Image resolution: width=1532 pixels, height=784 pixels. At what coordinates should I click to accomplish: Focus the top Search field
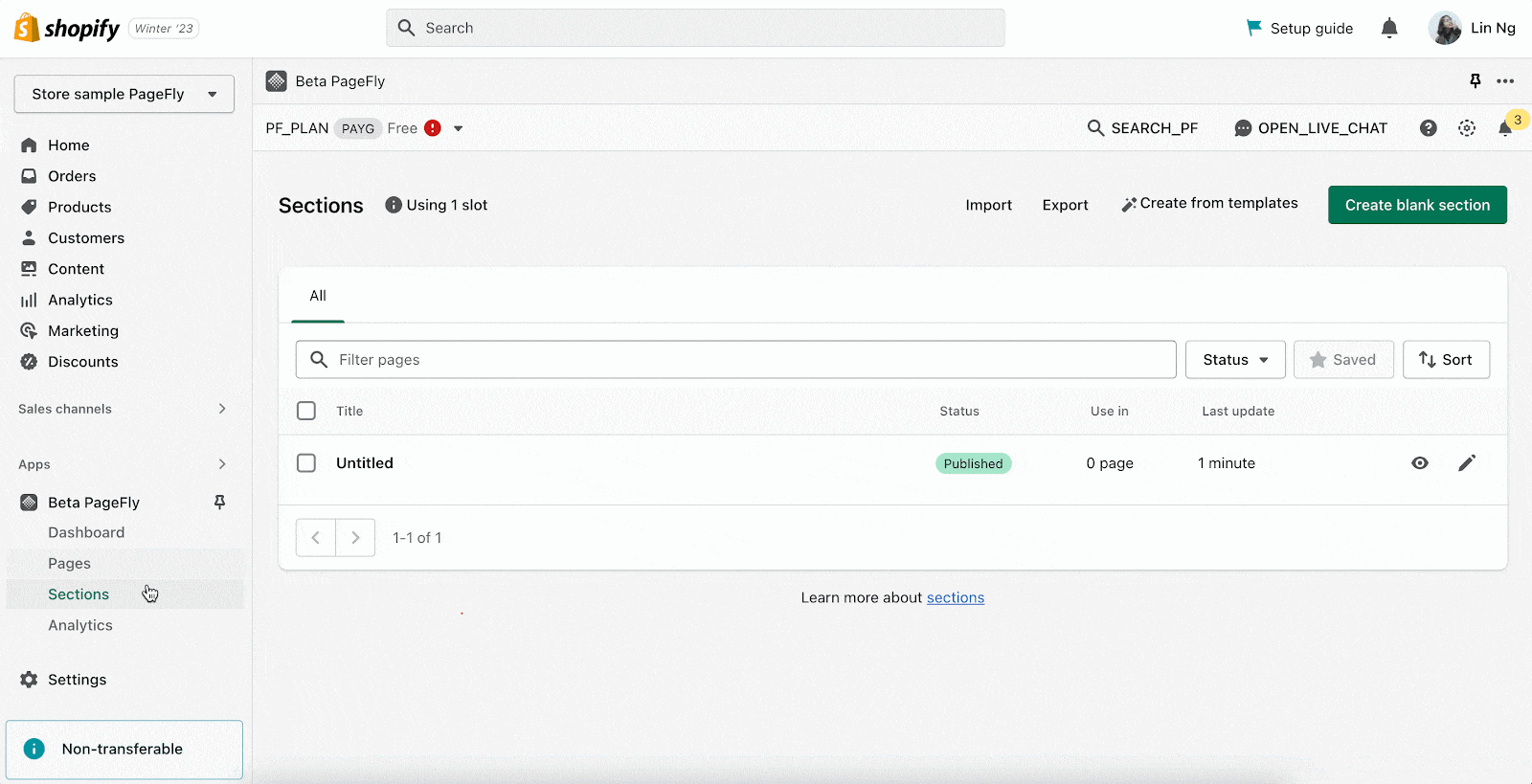[x=695, y=28]
